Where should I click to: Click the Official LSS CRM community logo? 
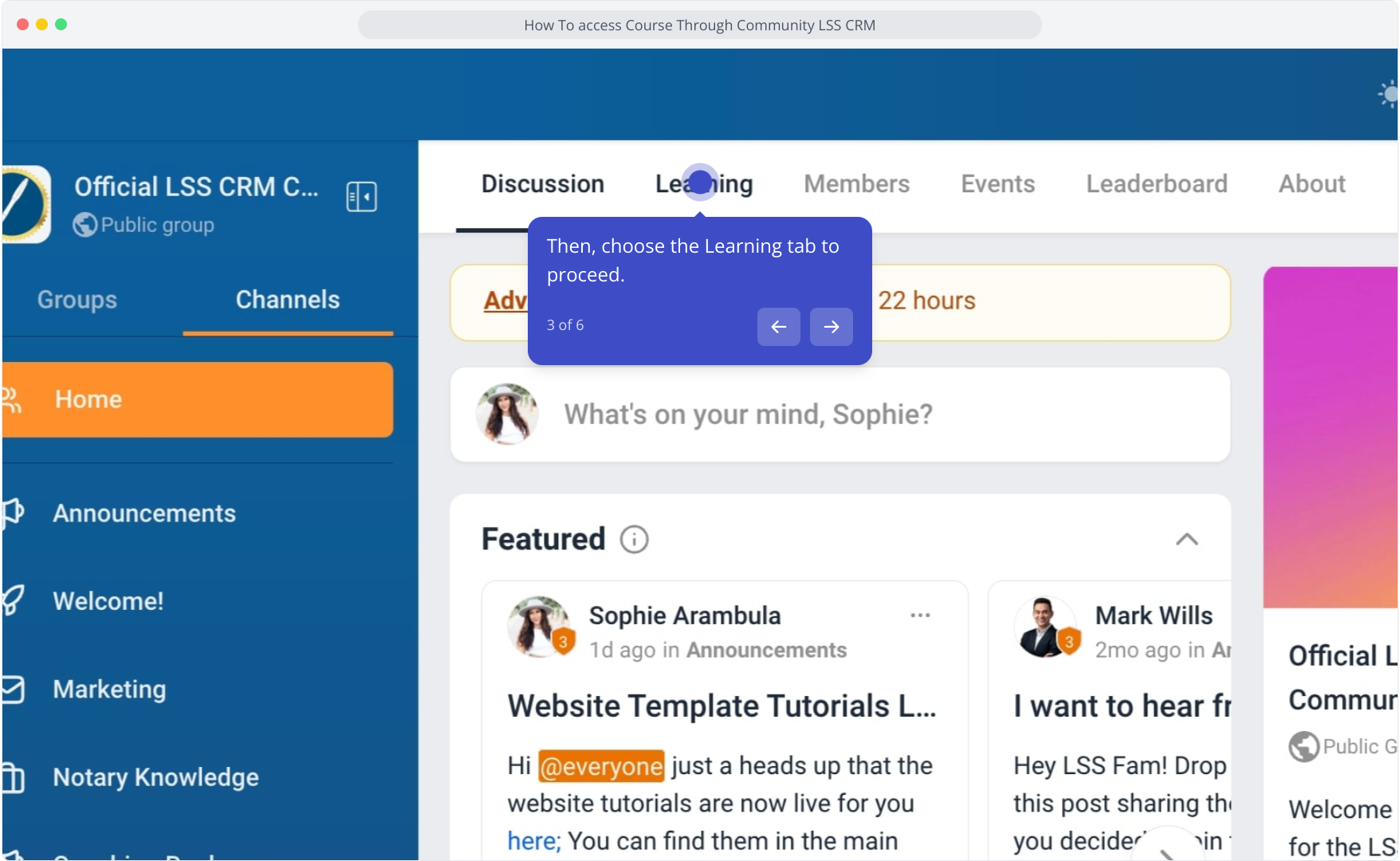(x=26, y=203)
